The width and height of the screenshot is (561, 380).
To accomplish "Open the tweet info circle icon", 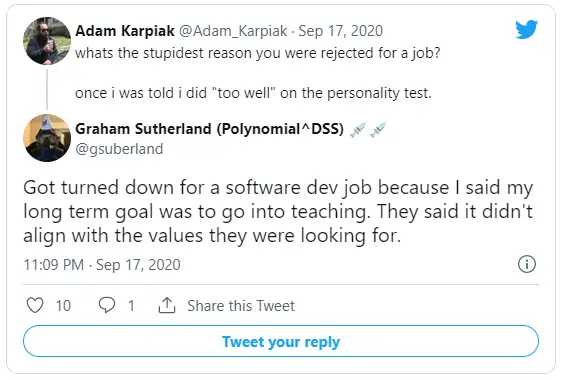I will coord(527,264).
